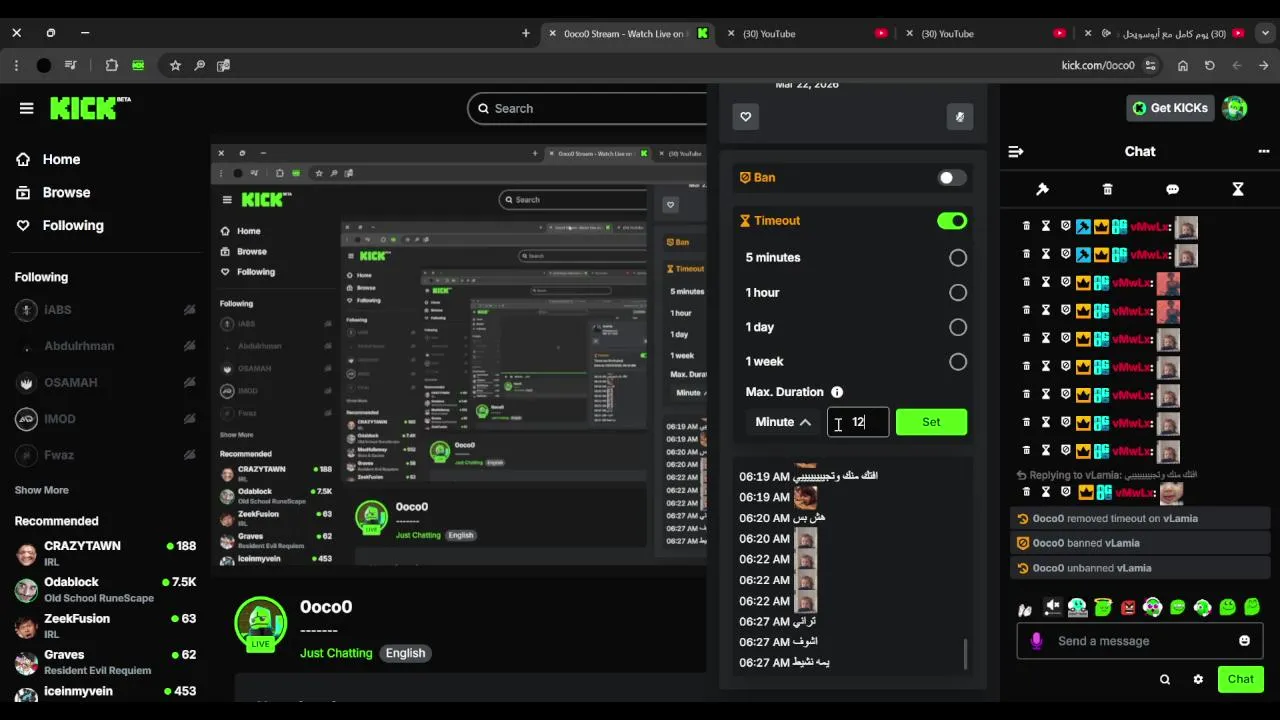Click the green Chat send button
This screenshot has height=720, width=1280.
(1241, 679)
